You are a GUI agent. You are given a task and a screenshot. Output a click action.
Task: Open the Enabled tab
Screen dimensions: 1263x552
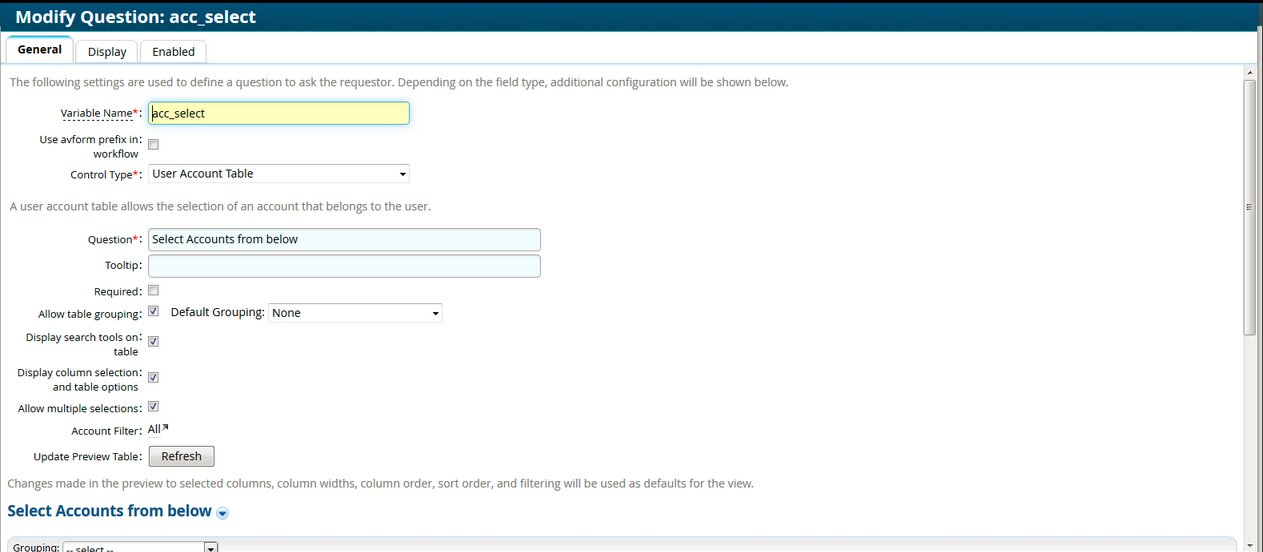(x=173, y=52)
